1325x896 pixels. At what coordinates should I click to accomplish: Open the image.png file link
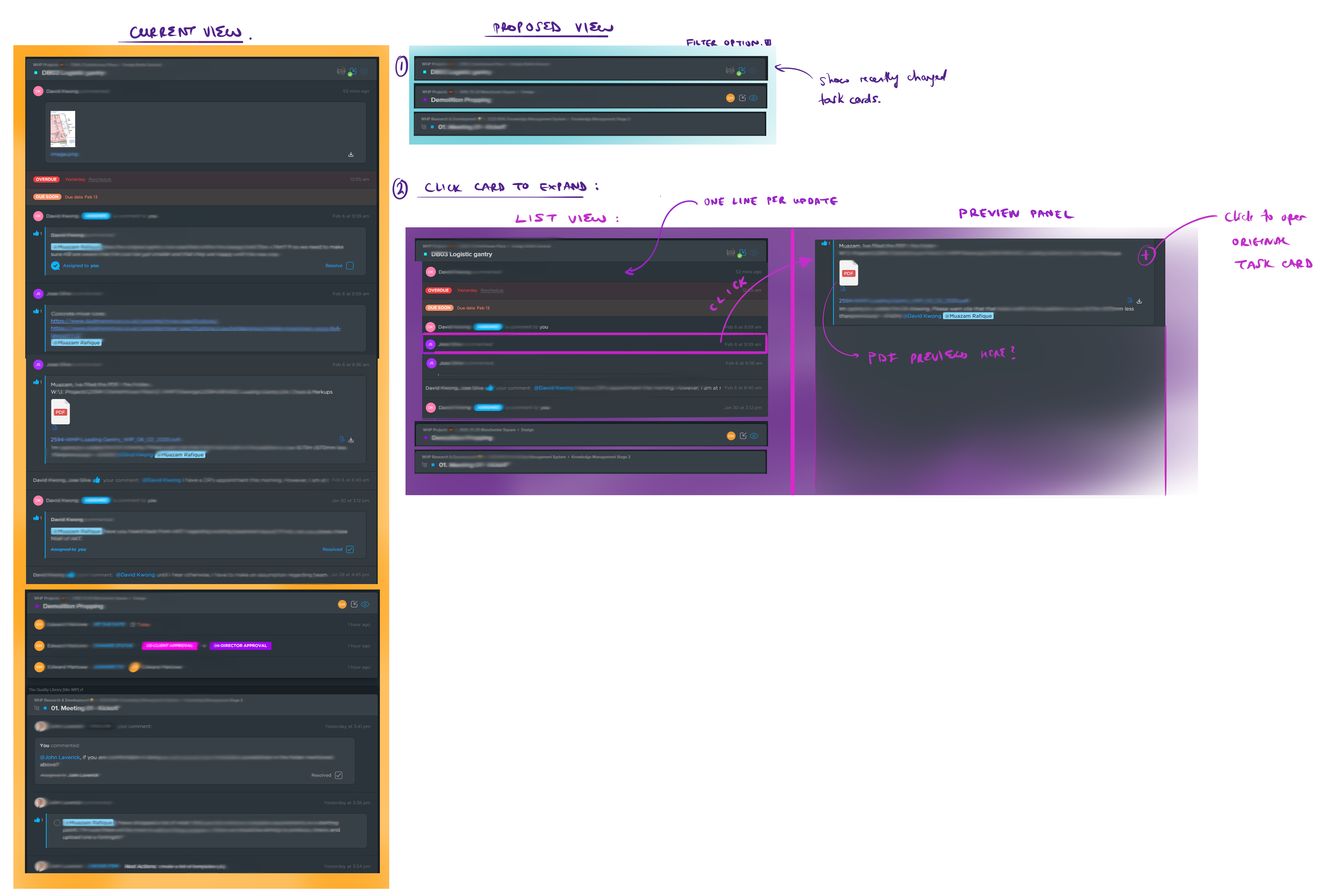click(x=64, y=154)
